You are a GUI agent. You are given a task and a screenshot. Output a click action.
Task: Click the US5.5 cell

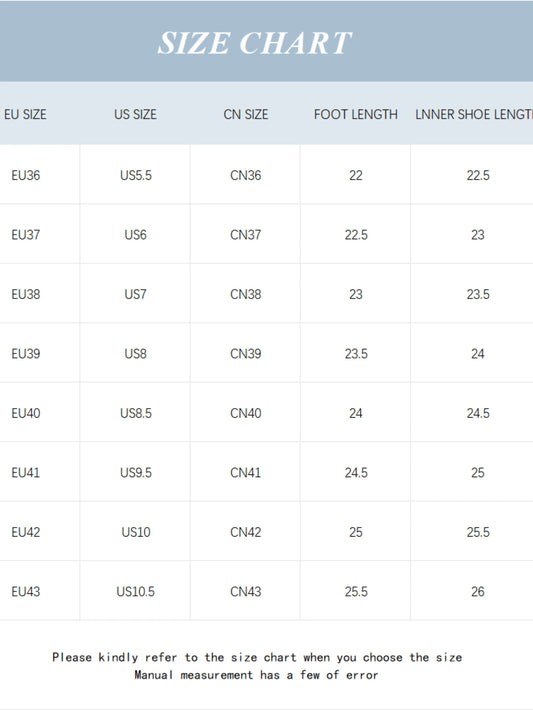(136, 175)
